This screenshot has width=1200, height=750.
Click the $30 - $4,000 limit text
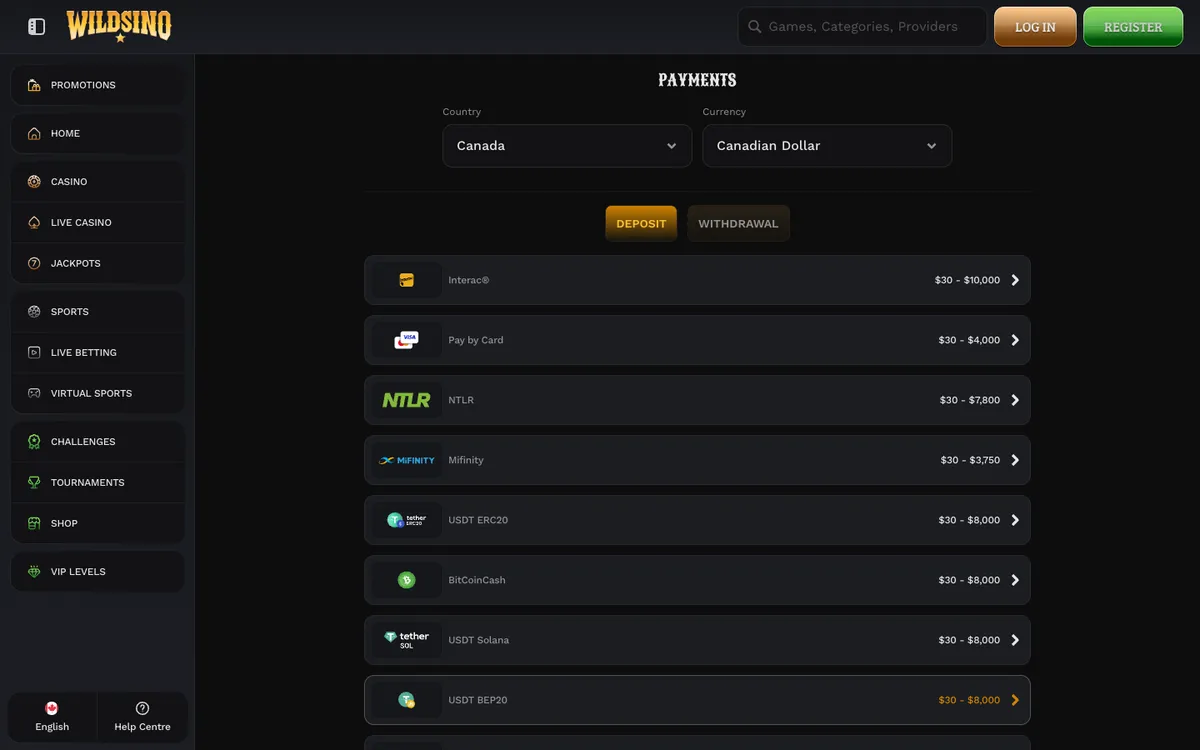tap(969, 340)
